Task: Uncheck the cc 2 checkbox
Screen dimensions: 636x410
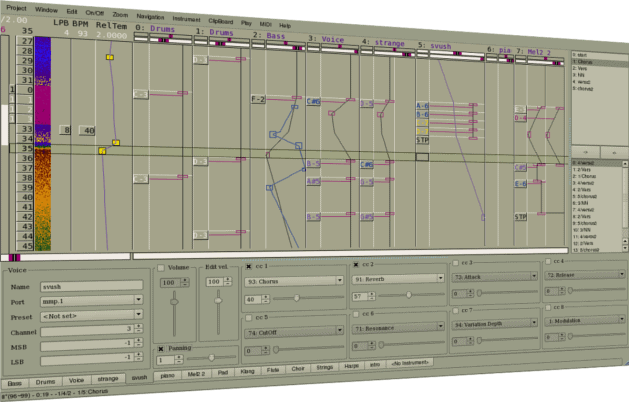Action: 356,264
